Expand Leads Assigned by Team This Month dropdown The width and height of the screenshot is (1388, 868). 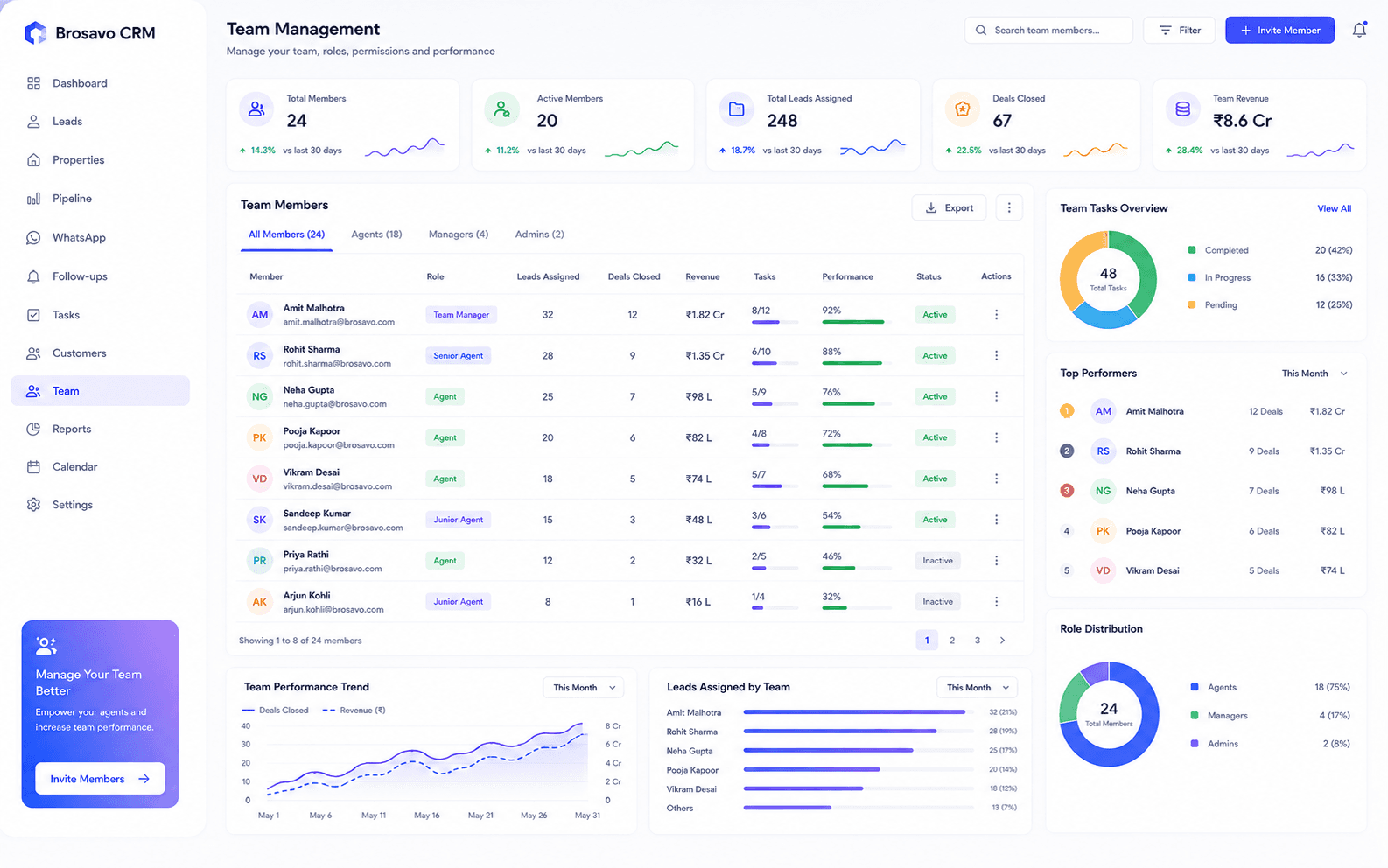coord(978,688)
